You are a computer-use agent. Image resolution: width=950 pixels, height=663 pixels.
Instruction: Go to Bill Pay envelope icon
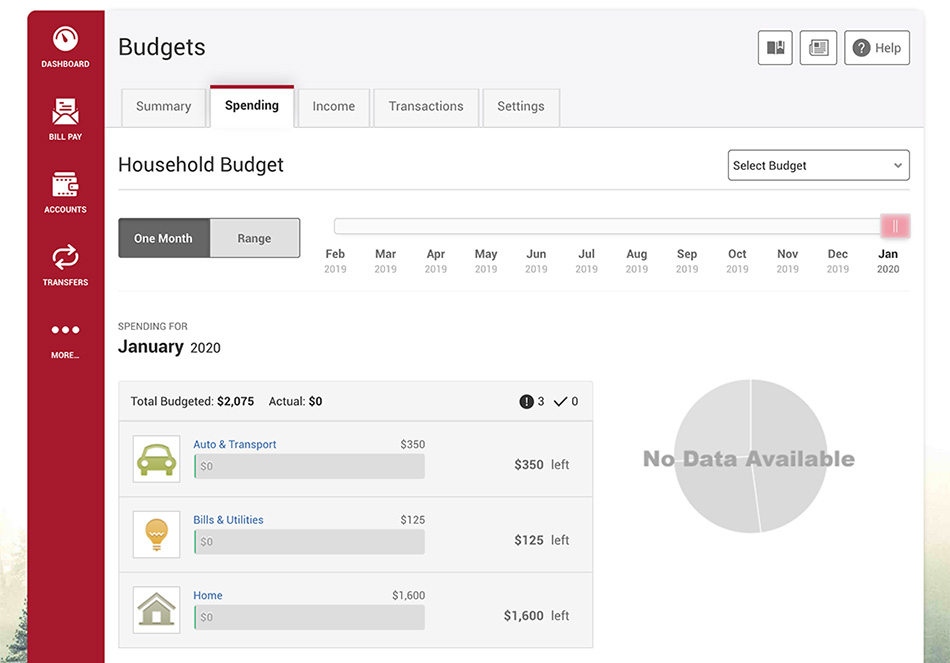coord(65,112)
